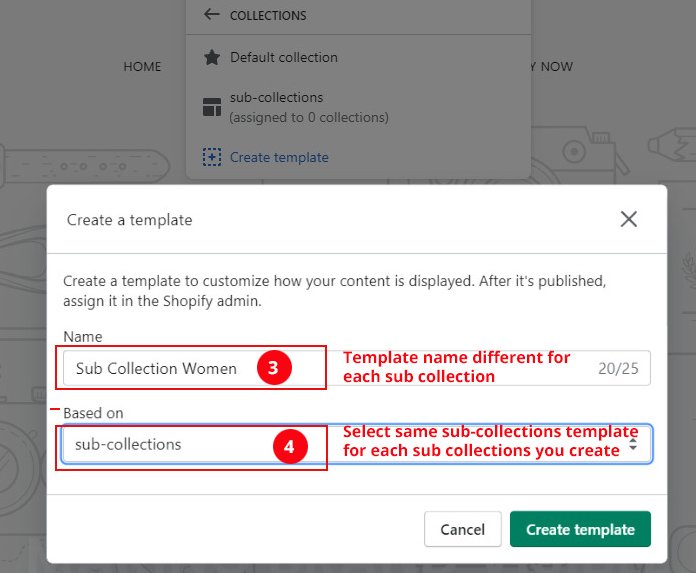696x573 pixels.
Task: Focus the Name field with Sub Collection Women
Action: point(160,368)
